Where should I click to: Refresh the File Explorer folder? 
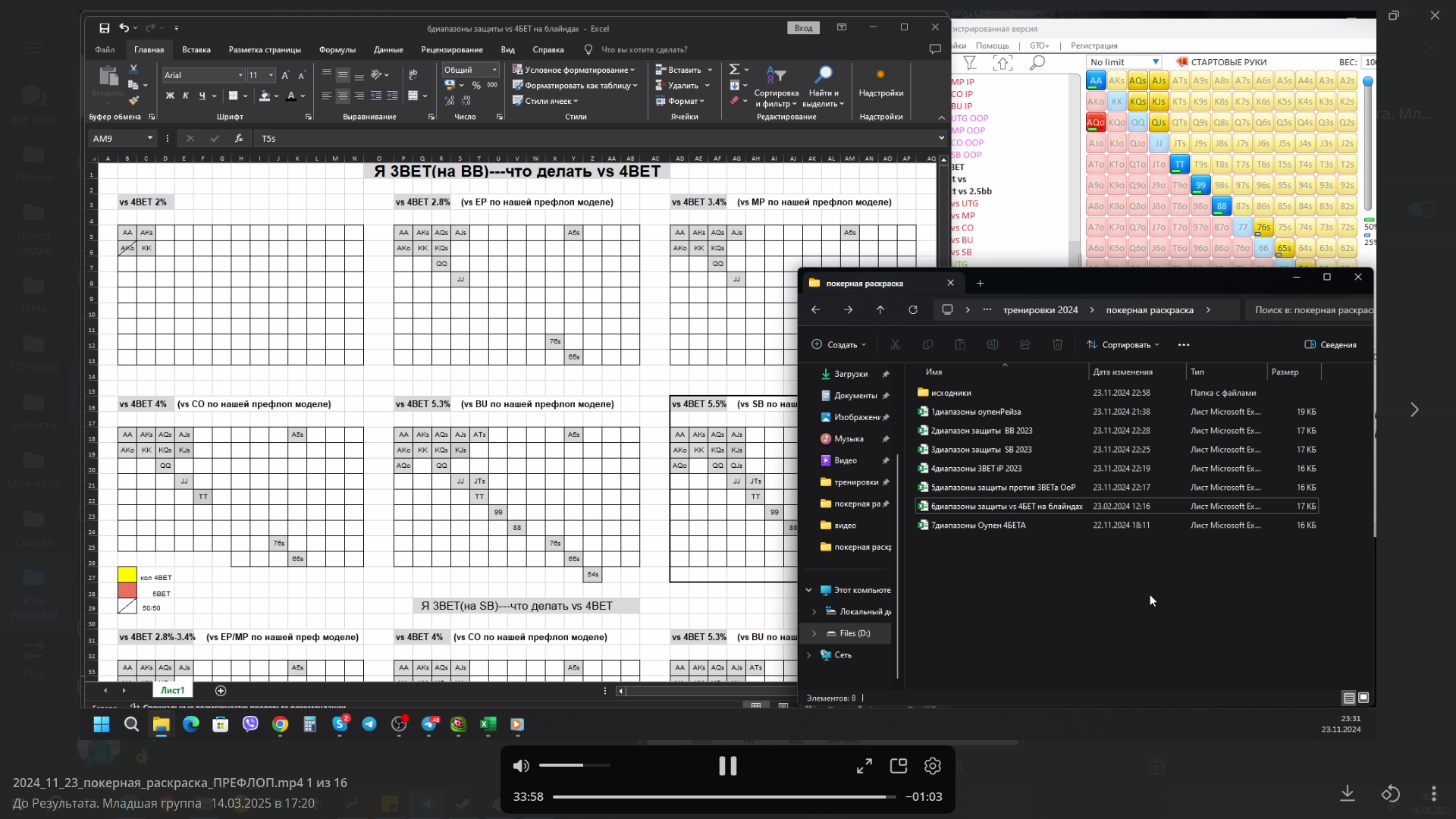(x=913, y=309)
